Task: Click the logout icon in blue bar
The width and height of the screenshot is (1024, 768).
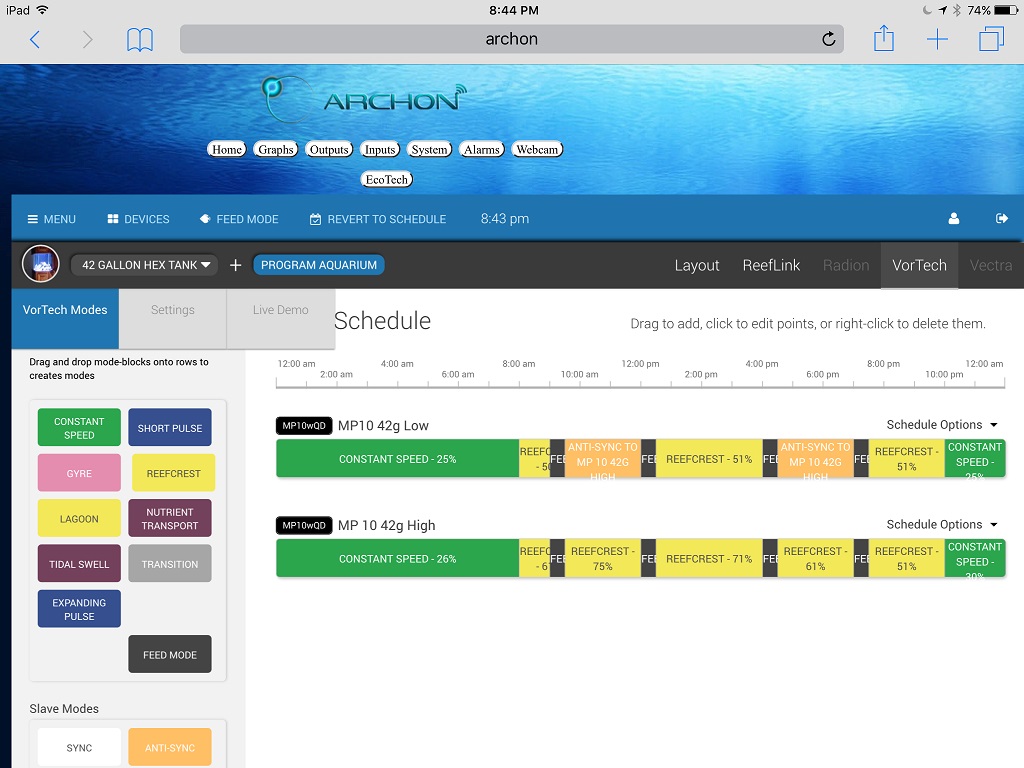Action: (x=1002, y=219)
